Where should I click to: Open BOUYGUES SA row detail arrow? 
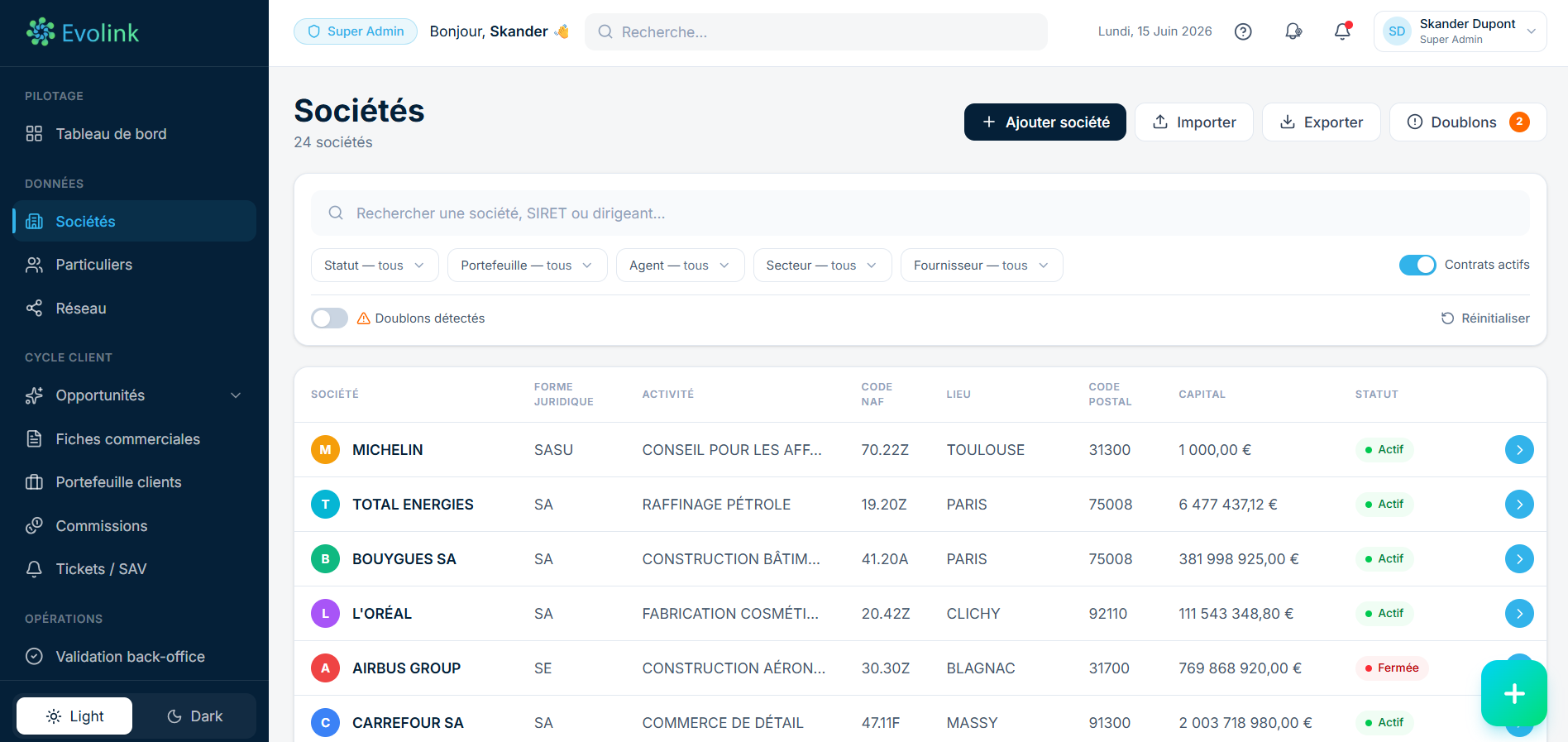pyautogui.click(x=1519, y=559)
